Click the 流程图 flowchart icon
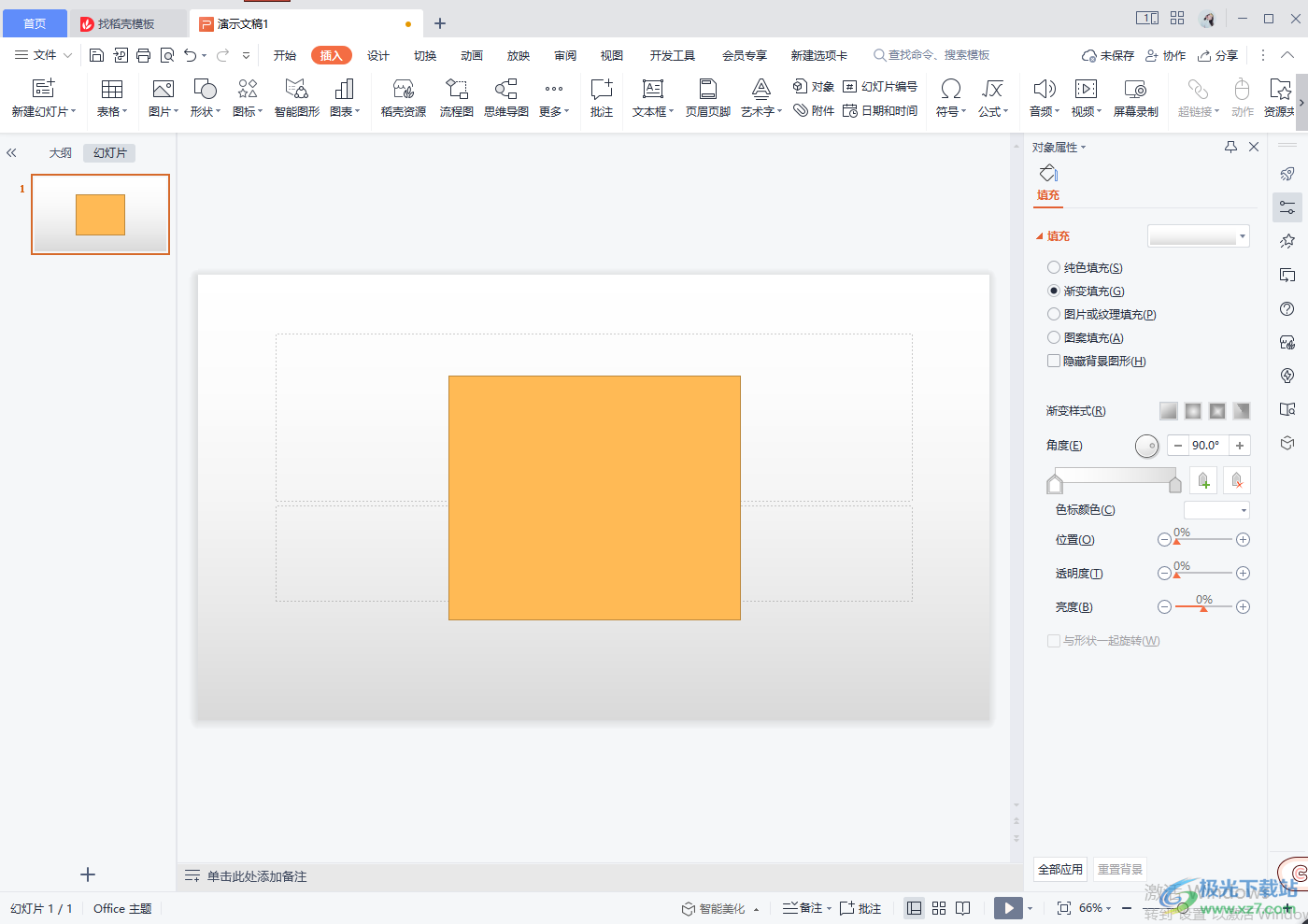This screenshot has width=1308, height=924. [x=457, y=98]
